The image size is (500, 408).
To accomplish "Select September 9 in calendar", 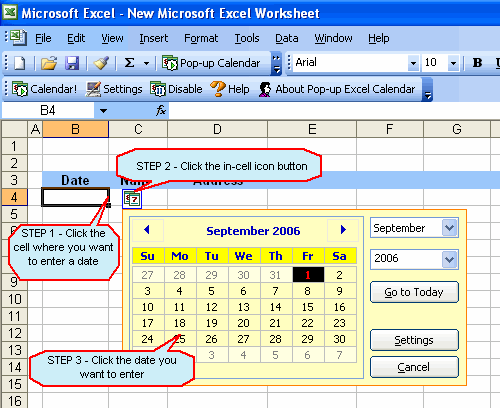I will 339,291.
